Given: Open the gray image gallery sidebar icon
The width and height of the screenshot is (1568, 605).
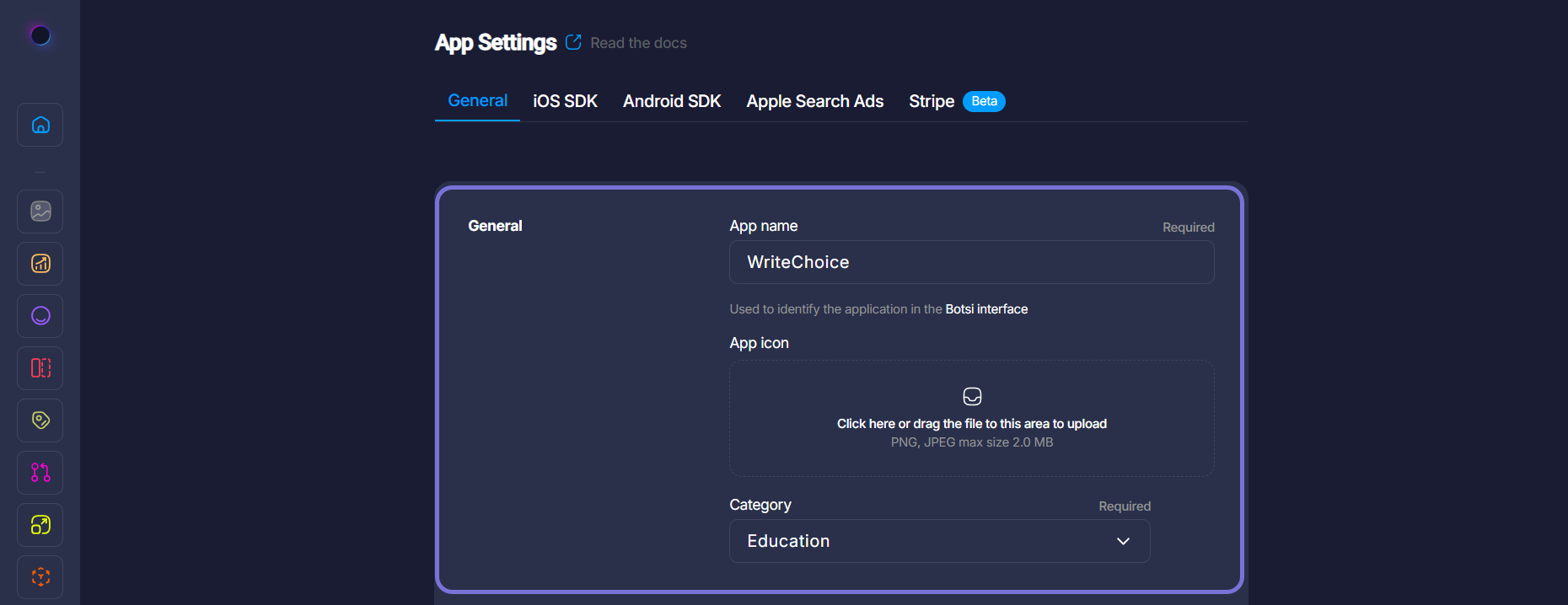Looking at the screenshot, I should point(40,211).
